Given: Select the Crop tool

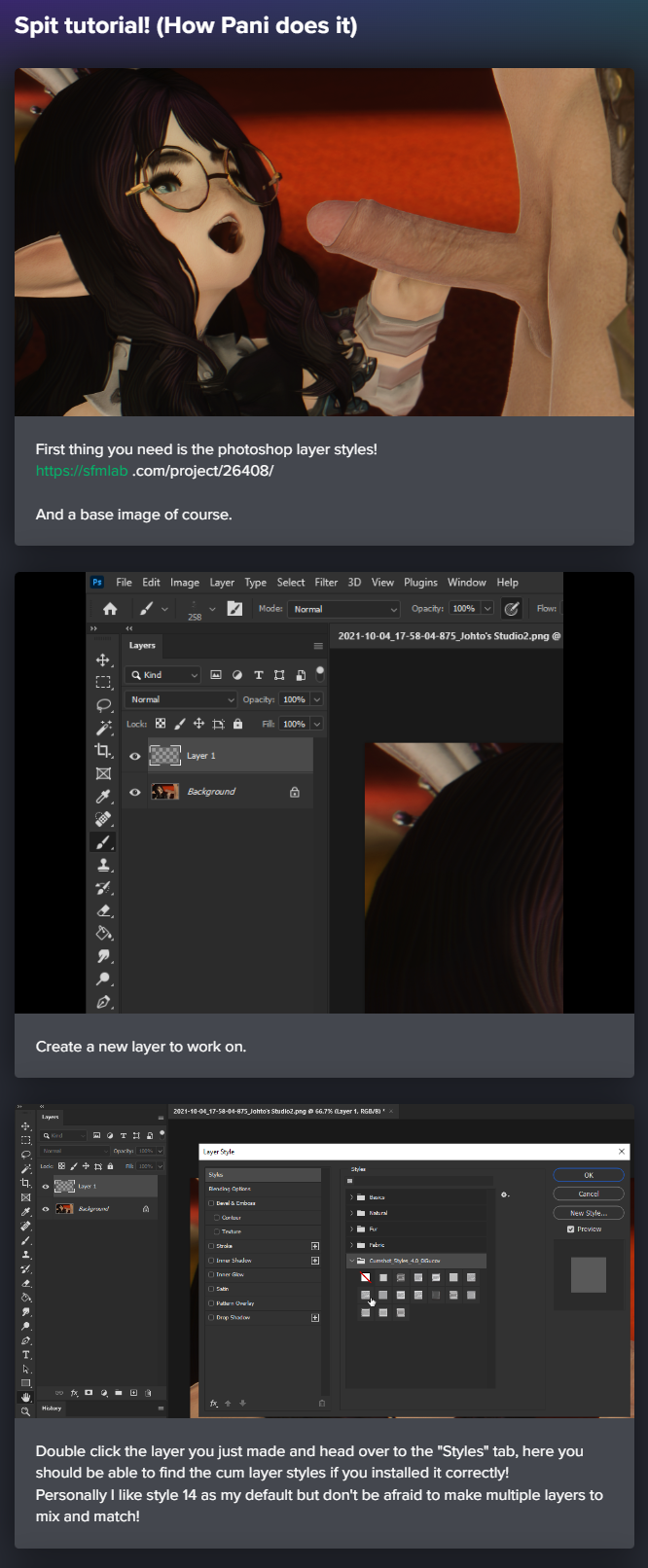Looking at the screenshot, I should click(x=103, y=750).
